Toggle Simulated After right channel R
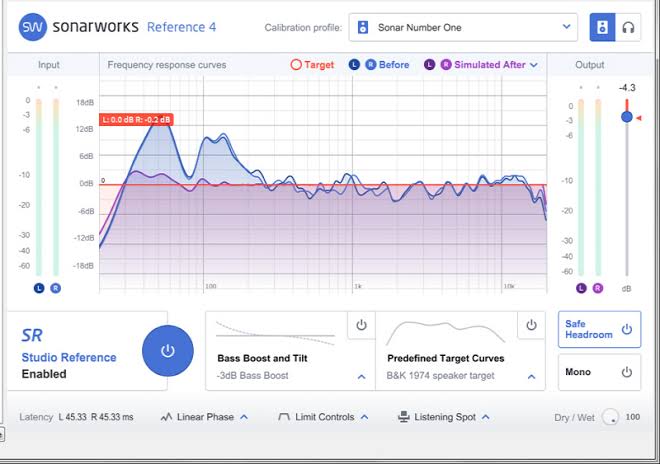 coord(446,64)
